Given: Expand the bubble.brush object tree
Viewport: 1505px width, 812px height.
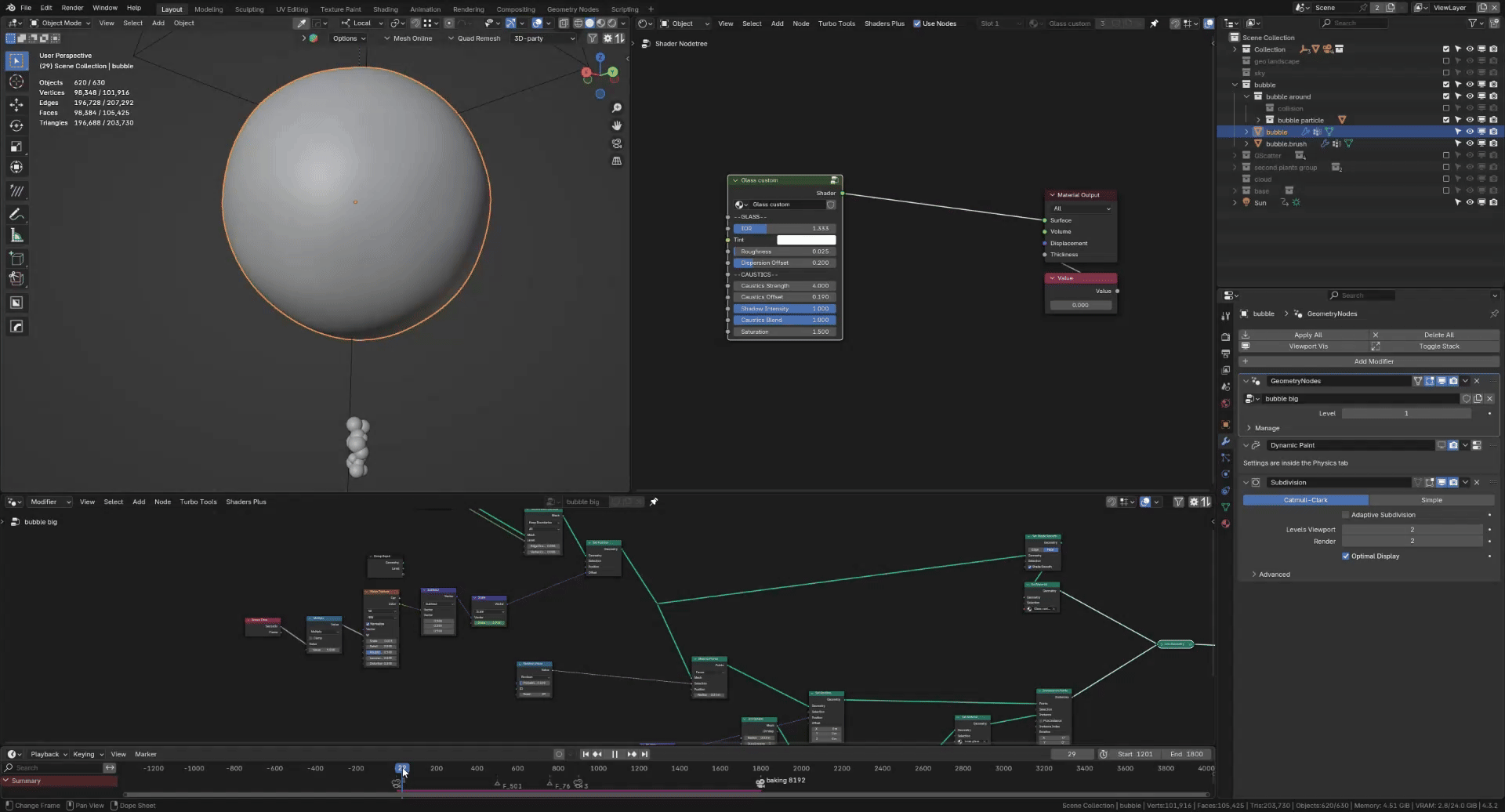Looking at the screenshot, I should coord(1247,143).
